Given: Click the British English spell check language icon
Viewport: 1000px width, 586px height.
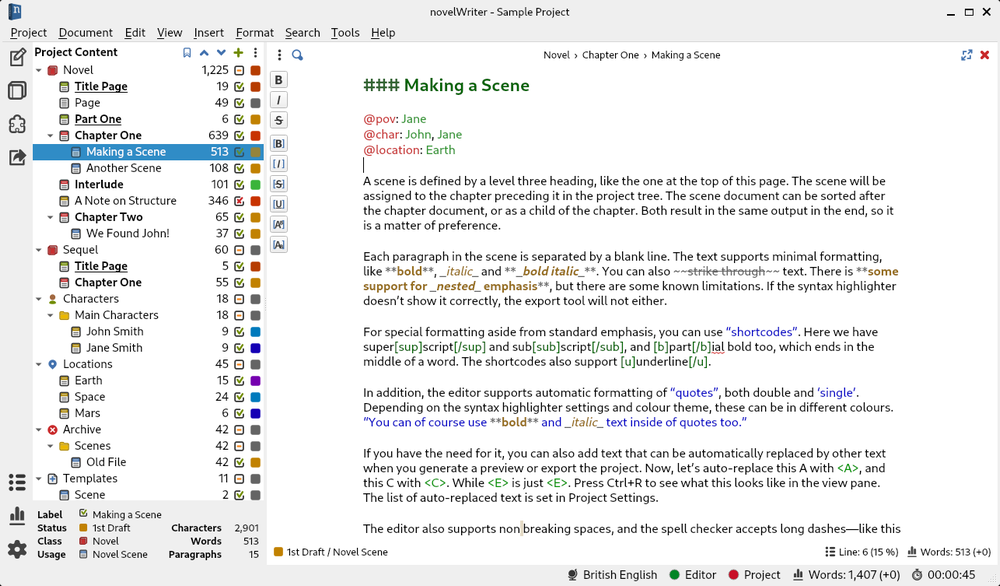Looking at the screenshot, I should click(573, 575).
